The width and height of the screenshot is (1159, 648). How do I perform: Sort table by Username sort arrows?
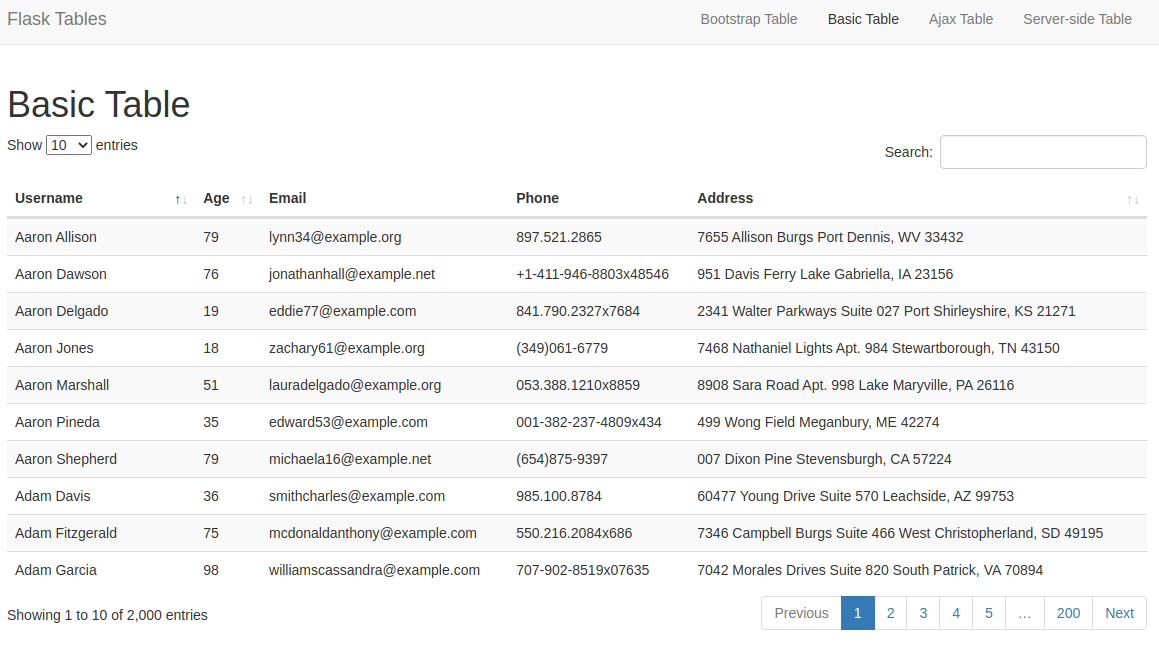pos(180,199)
